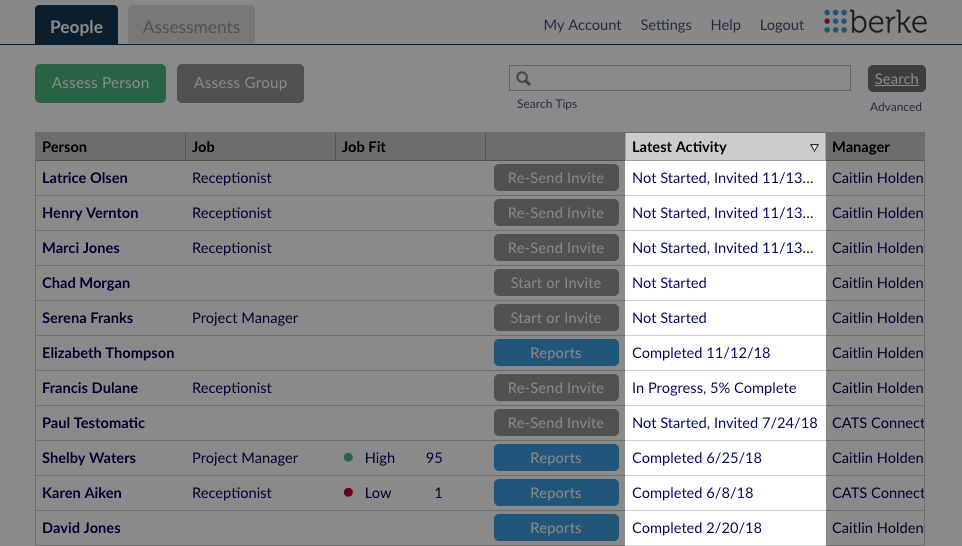The height and width of the screenshot is (546, 962).
Task: Open Reports for Shelby Waters
Action: [556, 458]
